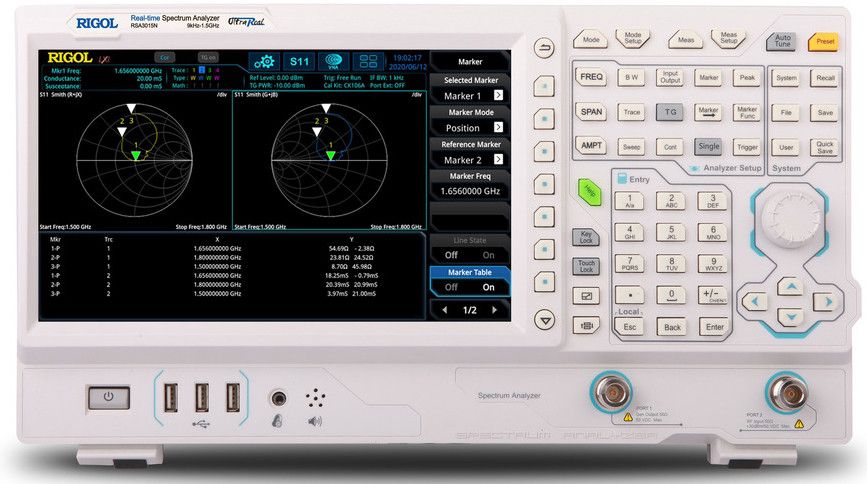
Task: Open the window layout icon
Action: click(x=371, y=61)
